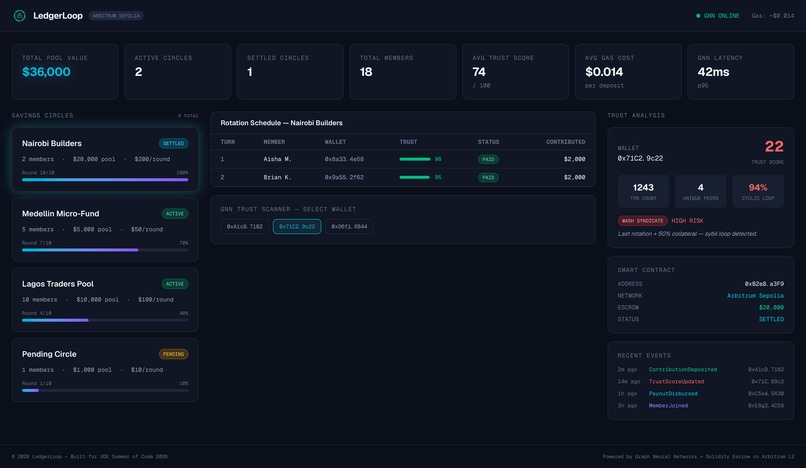The height and width of the screenshot is (468, 806).
Task: Click the Total Members 18 card
Action: (x=403, y=71)
